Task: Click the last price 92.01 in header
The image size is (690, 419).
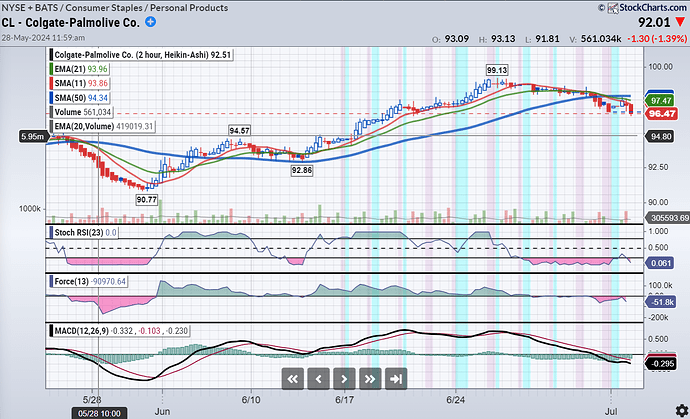Action: pyautogui.click(x=654, y=22)
